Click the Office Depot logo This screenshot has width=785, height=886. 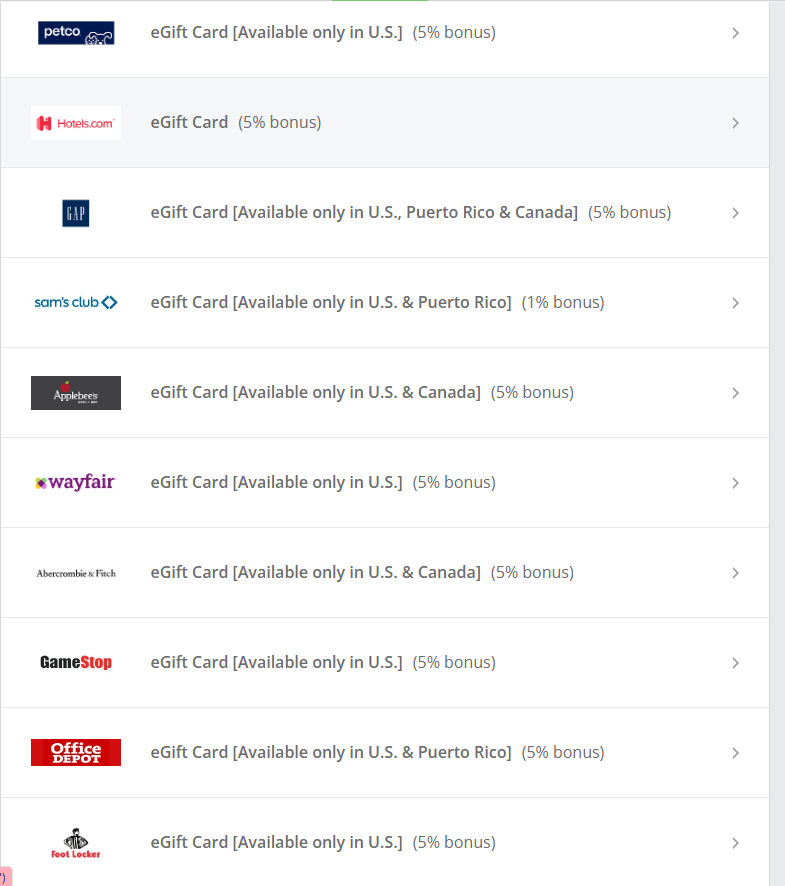[x=76, y=752]
